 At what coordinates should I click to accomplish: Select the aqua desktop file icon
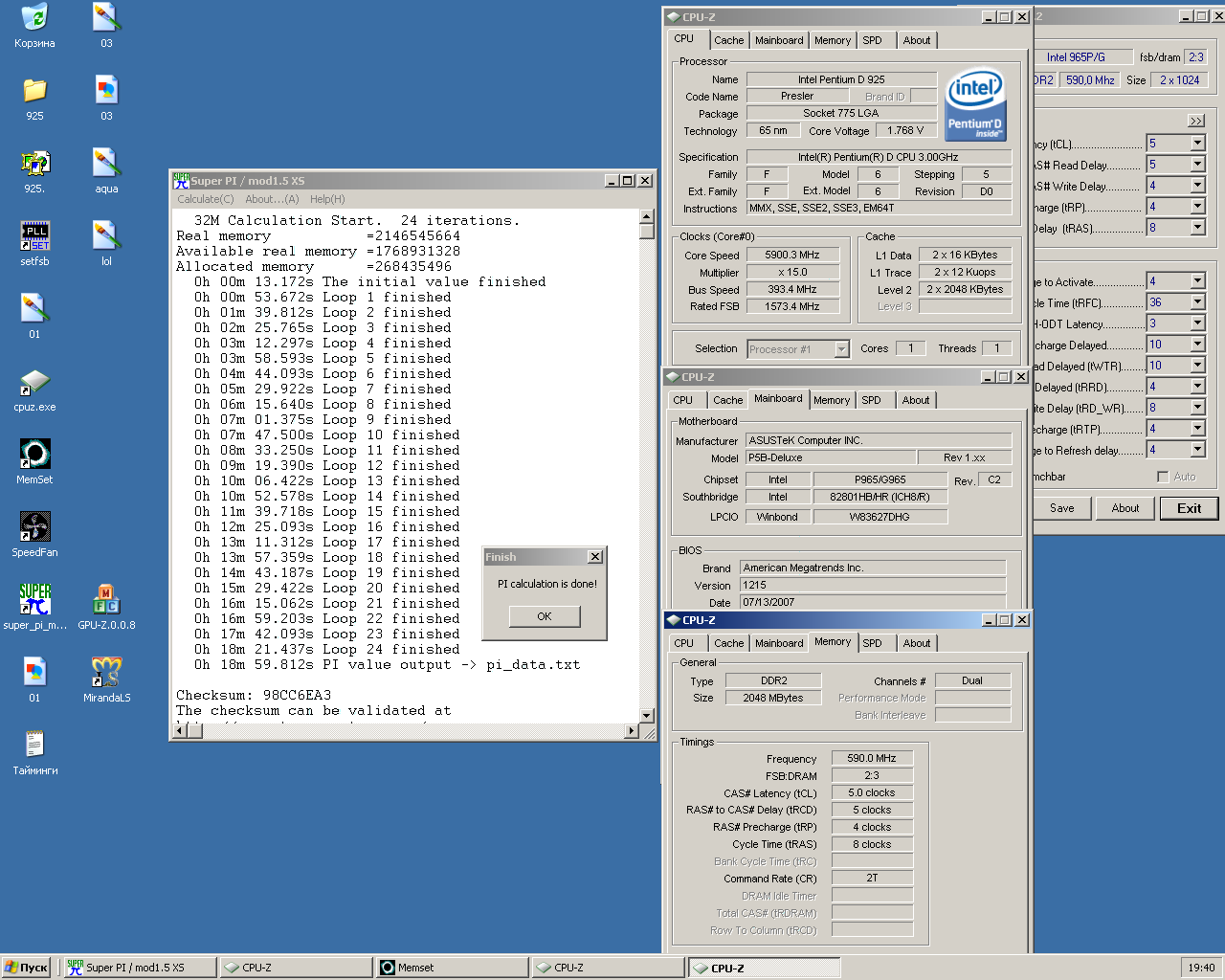[x=106, y=170]
